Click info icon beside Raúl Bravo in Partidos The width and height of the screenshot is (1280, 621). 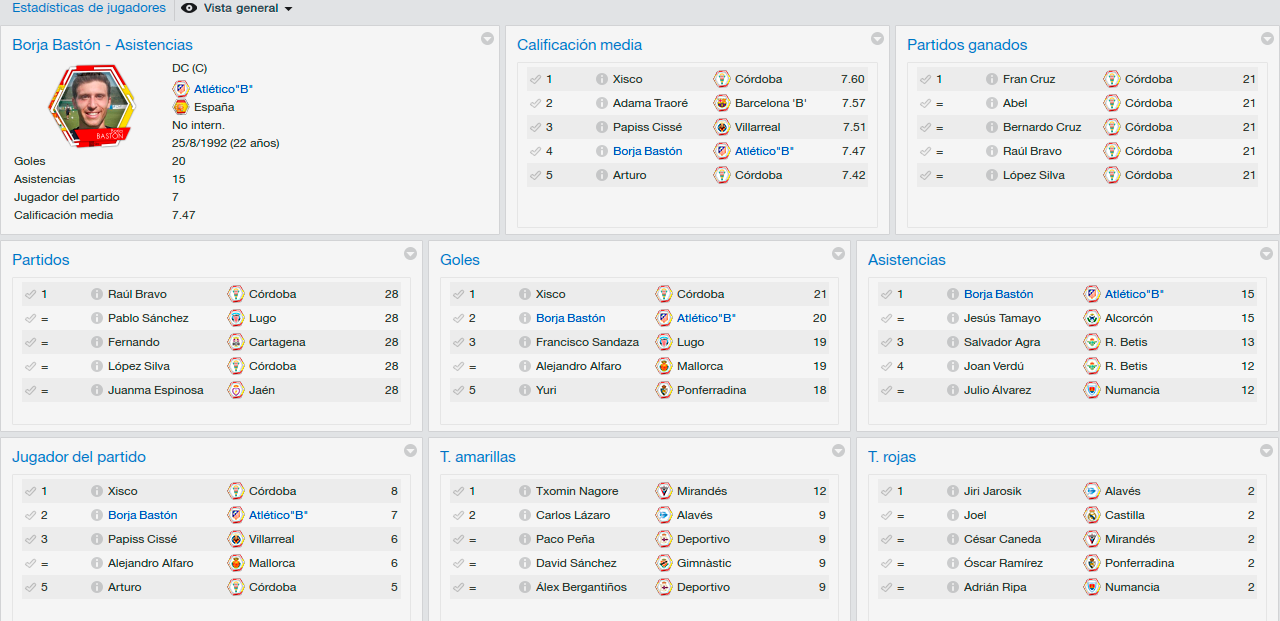tap(97, 294)
